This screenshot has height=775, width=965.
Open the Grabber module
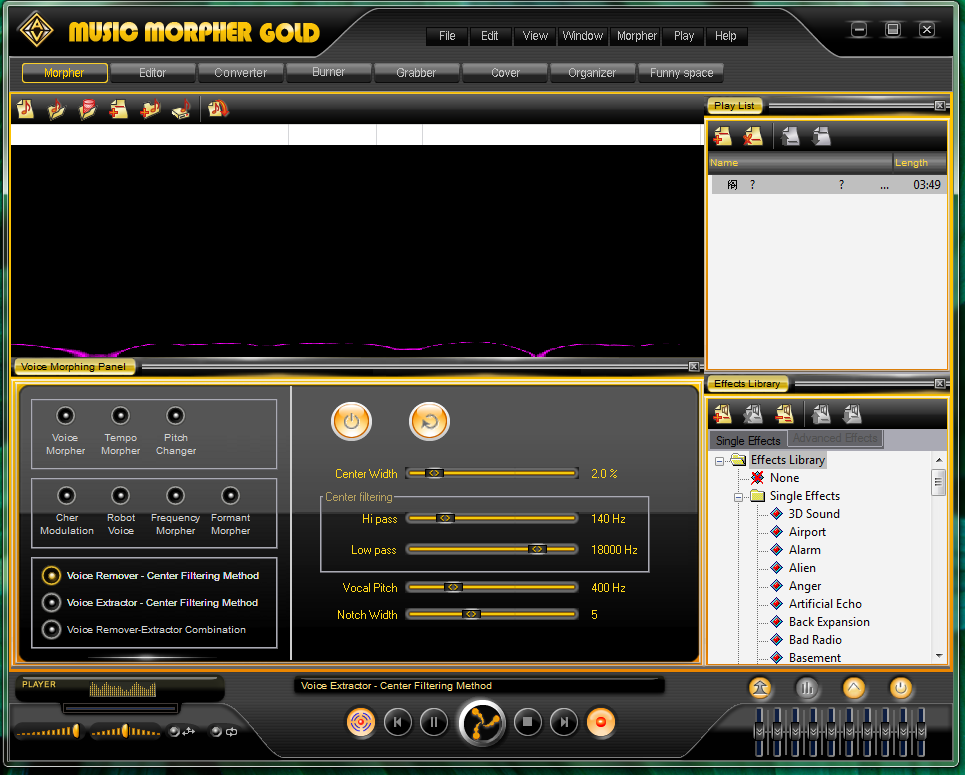[416, 73]
